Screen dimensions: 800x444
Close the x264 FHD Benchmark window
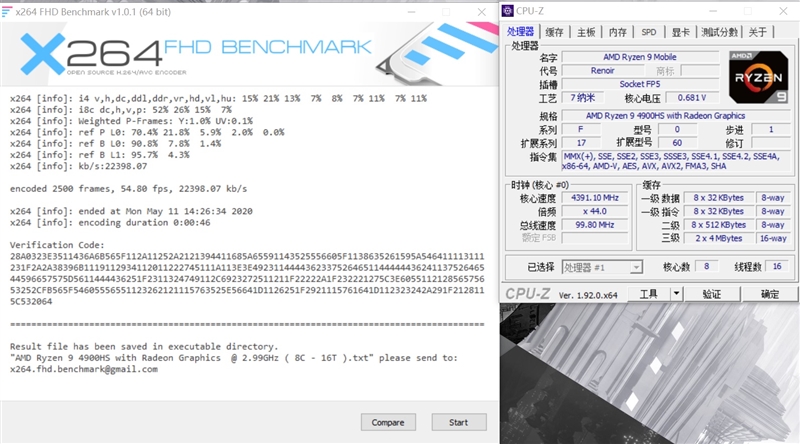point(481,12)
